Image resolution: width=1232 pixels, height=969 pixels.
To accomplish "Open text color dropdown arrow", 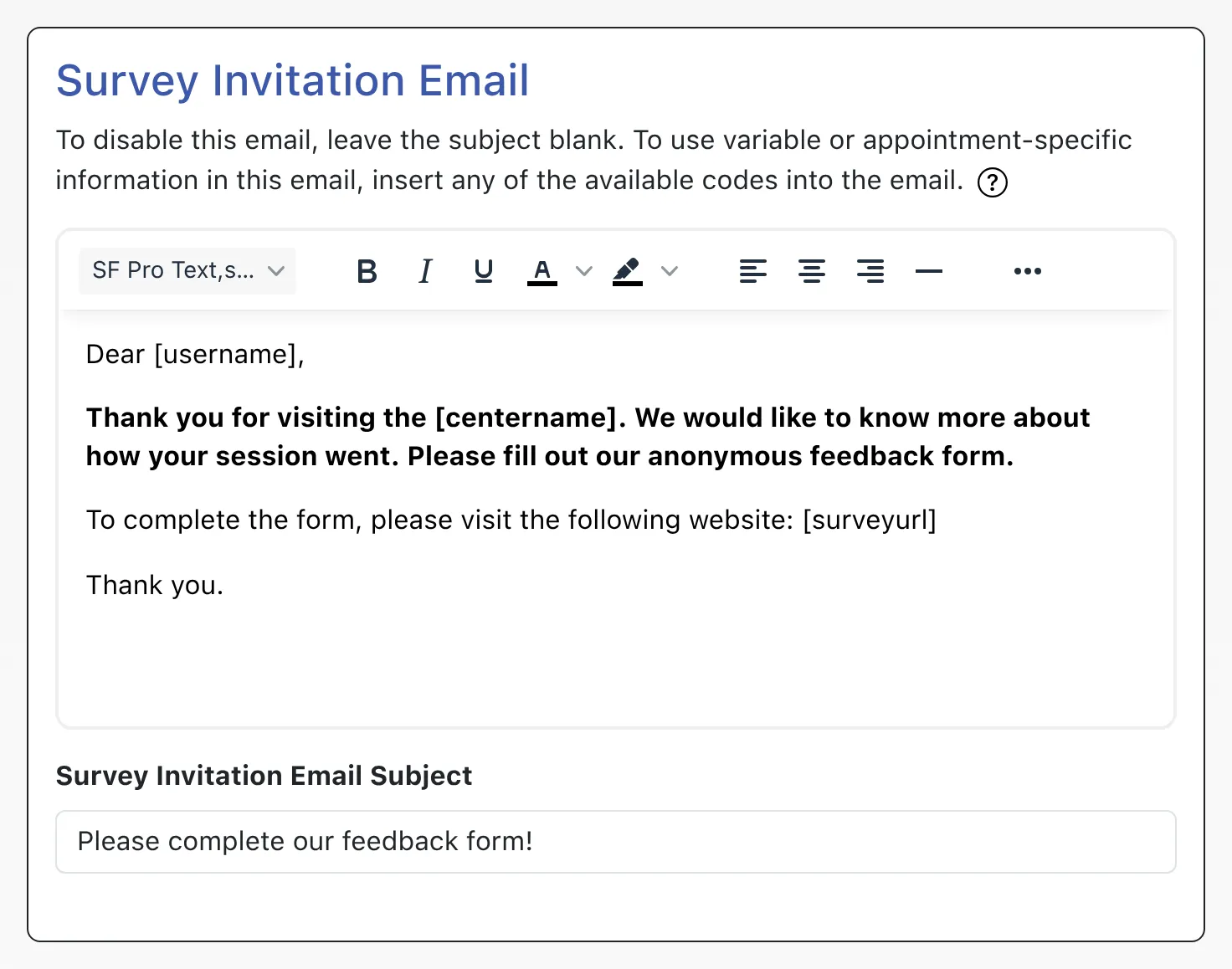I will (584, 271).
